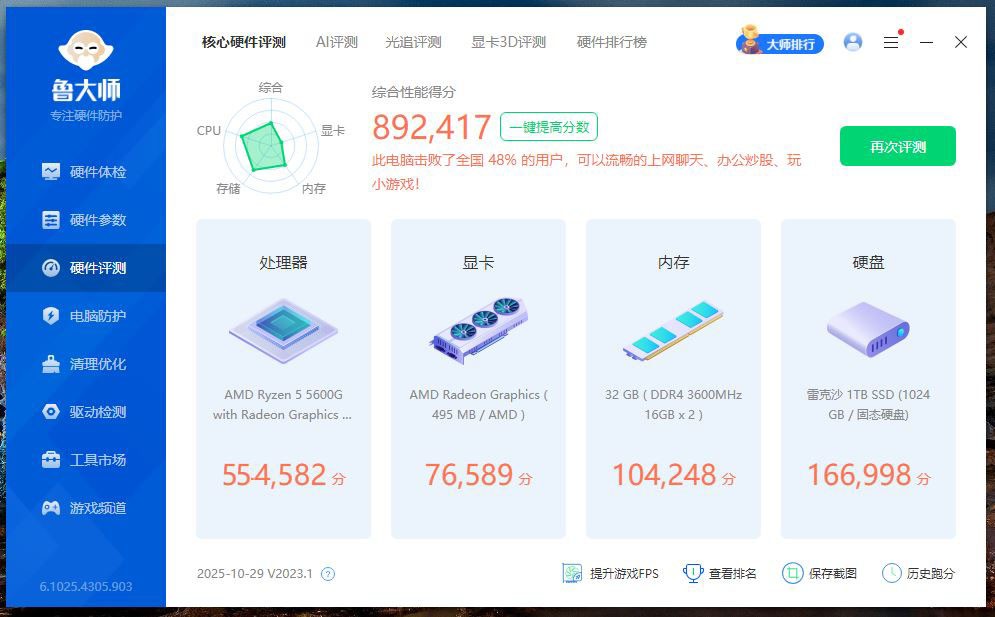This screenshot has height=617, width=995.
Task: Click the 32 GB DDR4 3600MHz text
Action: point(673,404)
